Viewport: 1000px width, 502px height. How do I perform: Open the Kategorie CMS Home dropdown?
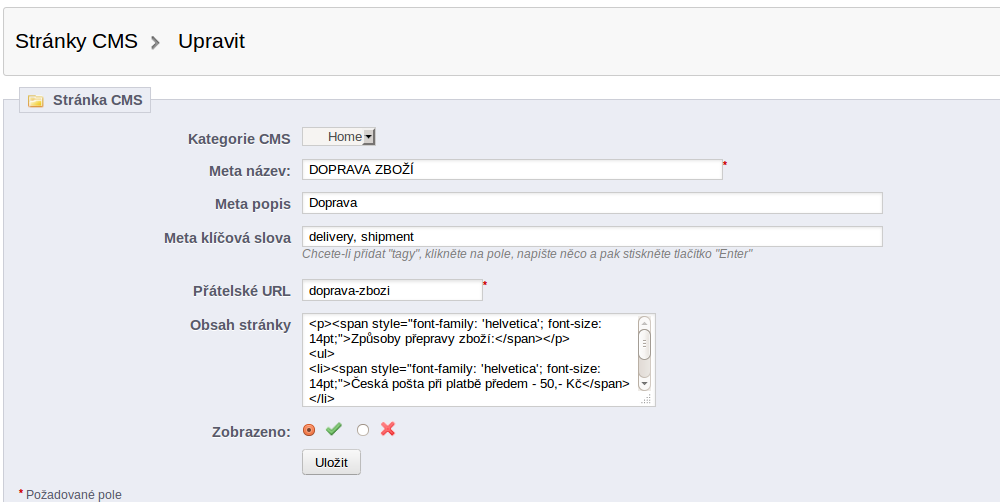coord(339,137)
